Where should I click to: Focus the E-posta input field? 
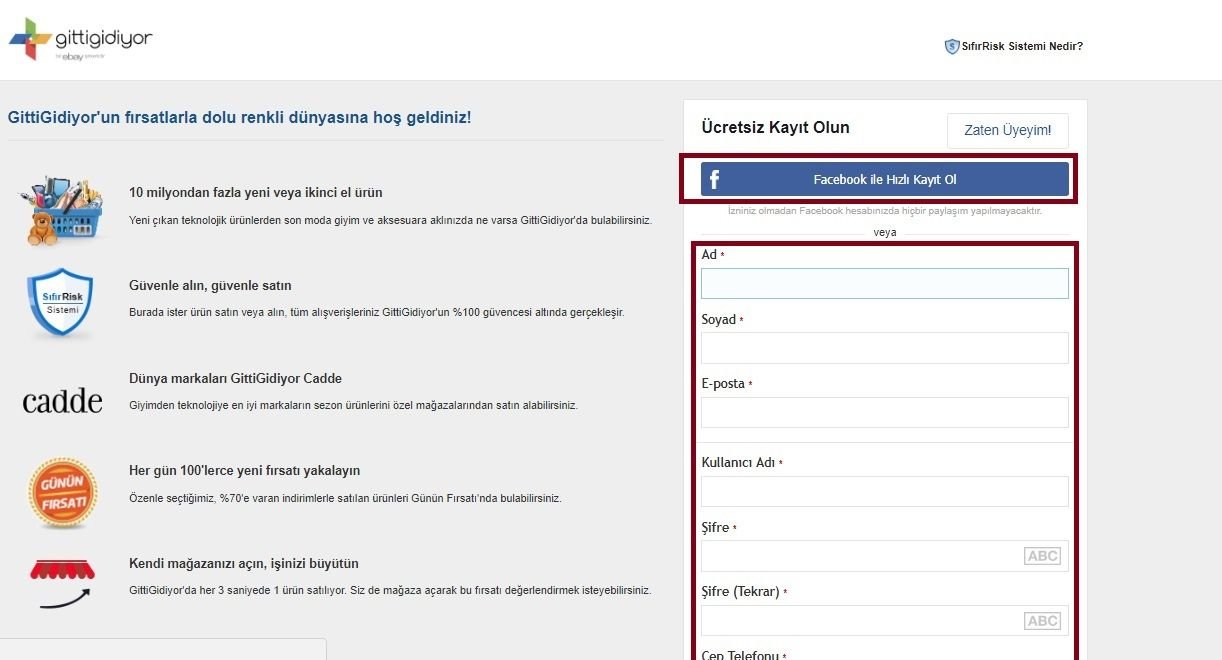[885, 412]
